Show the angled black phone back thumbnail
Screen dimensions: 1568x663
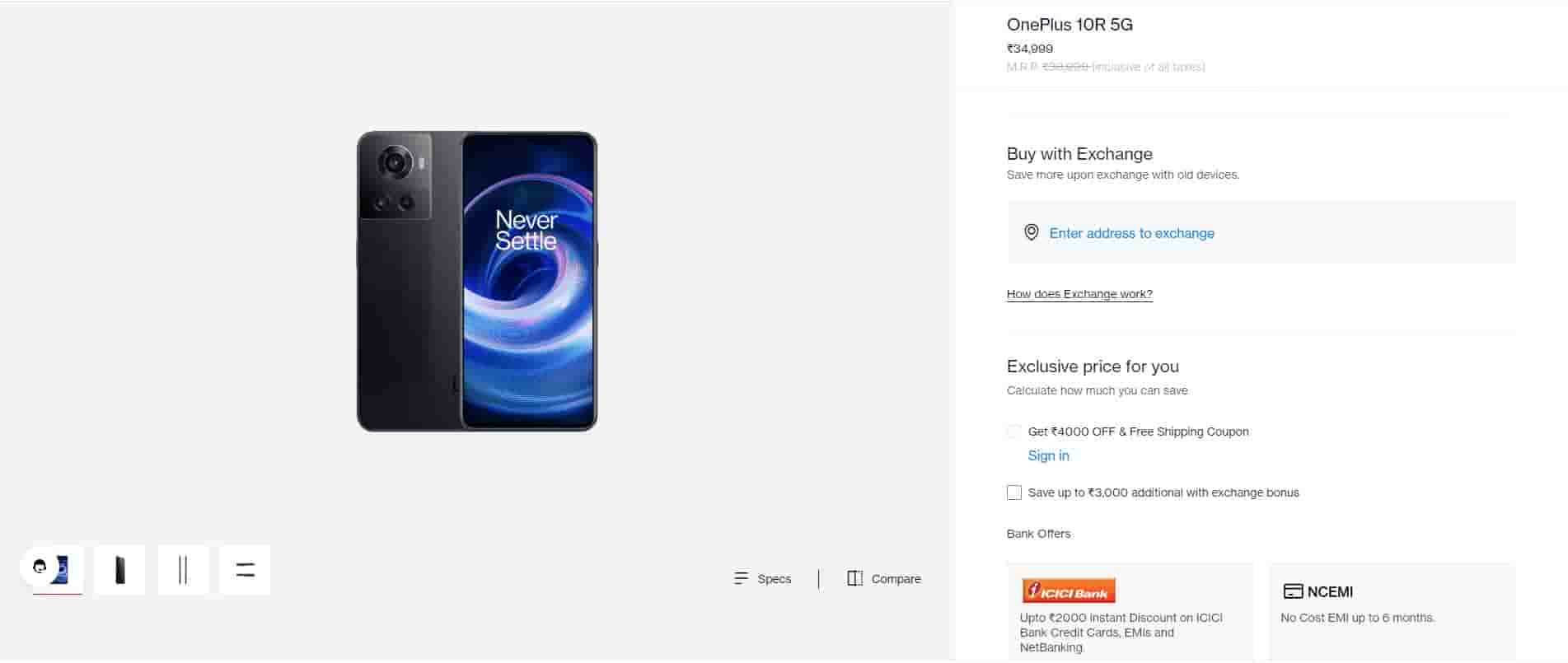(x=120, y=569)
